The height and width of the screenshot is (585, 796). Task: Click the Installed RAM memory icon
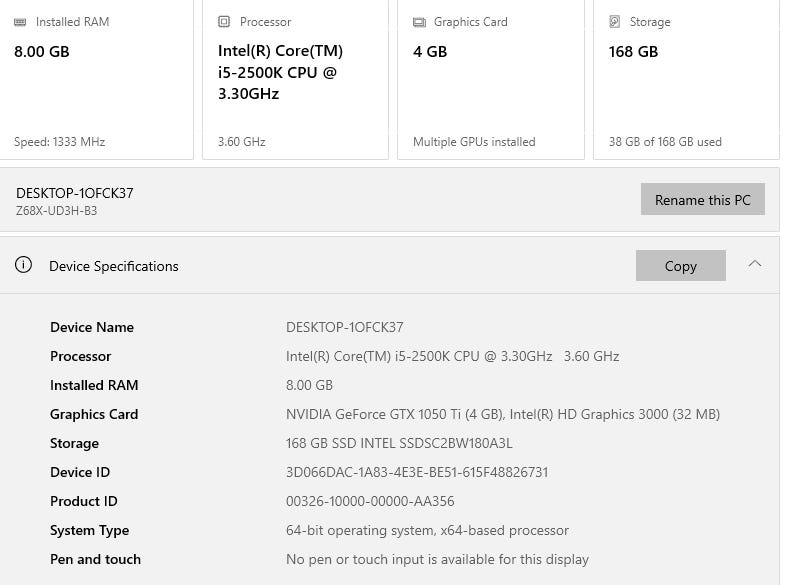point(20,22)
